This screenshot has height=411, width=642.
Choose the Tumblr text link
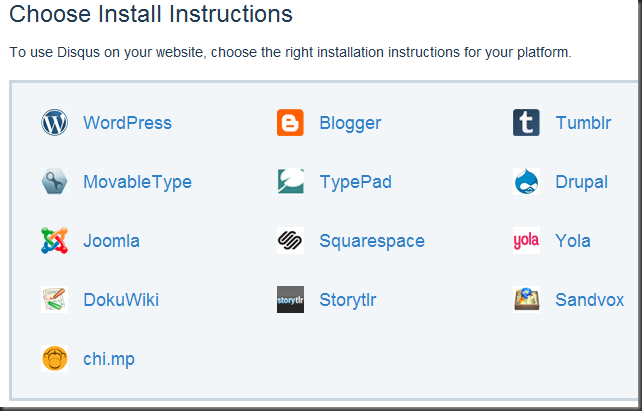pyautogui.click(x=583, y=123)
